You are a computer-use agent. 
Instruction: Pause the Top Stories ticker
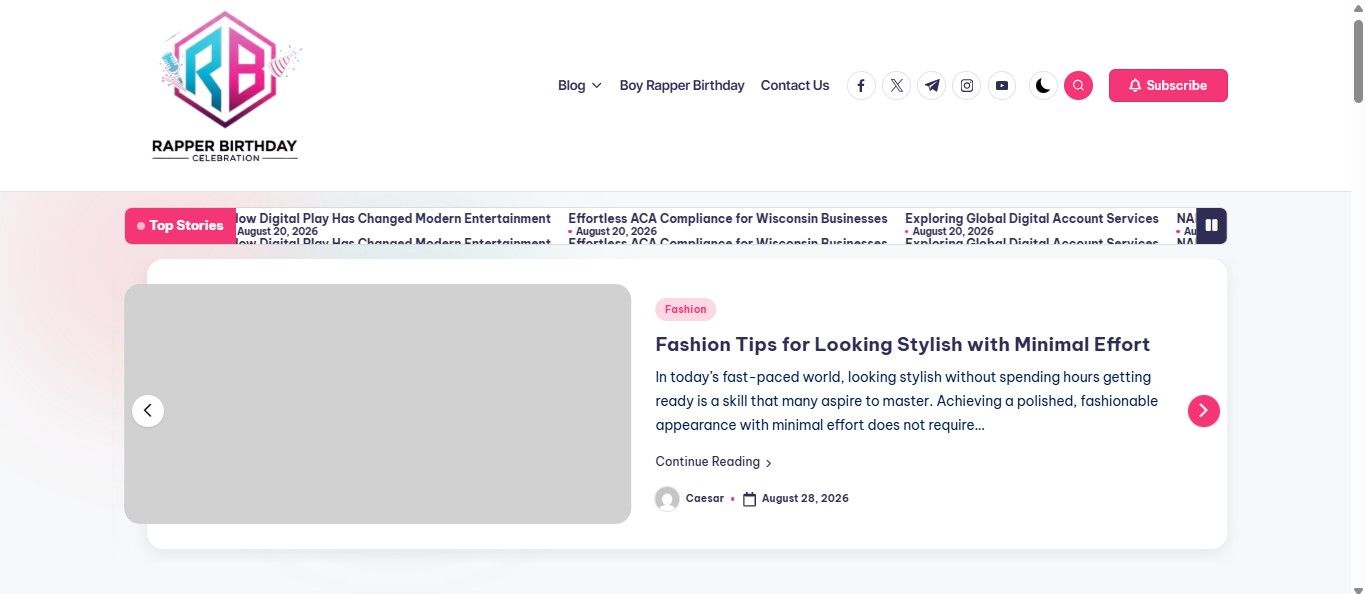[1211, 226]
